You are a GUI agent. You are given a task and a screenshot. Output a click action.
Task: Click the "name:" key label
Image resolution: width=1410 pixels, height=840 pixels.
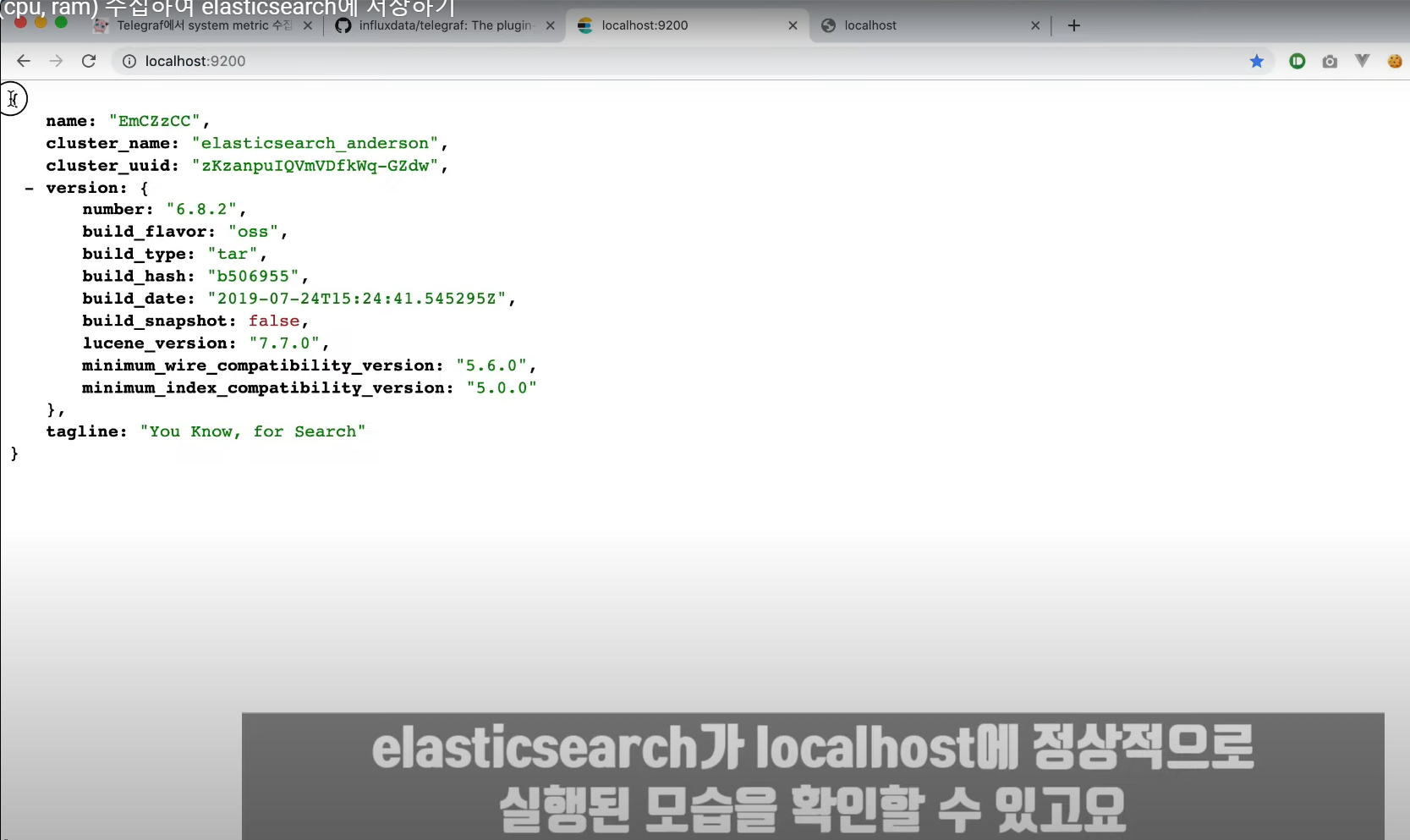(x=71, y=121)
